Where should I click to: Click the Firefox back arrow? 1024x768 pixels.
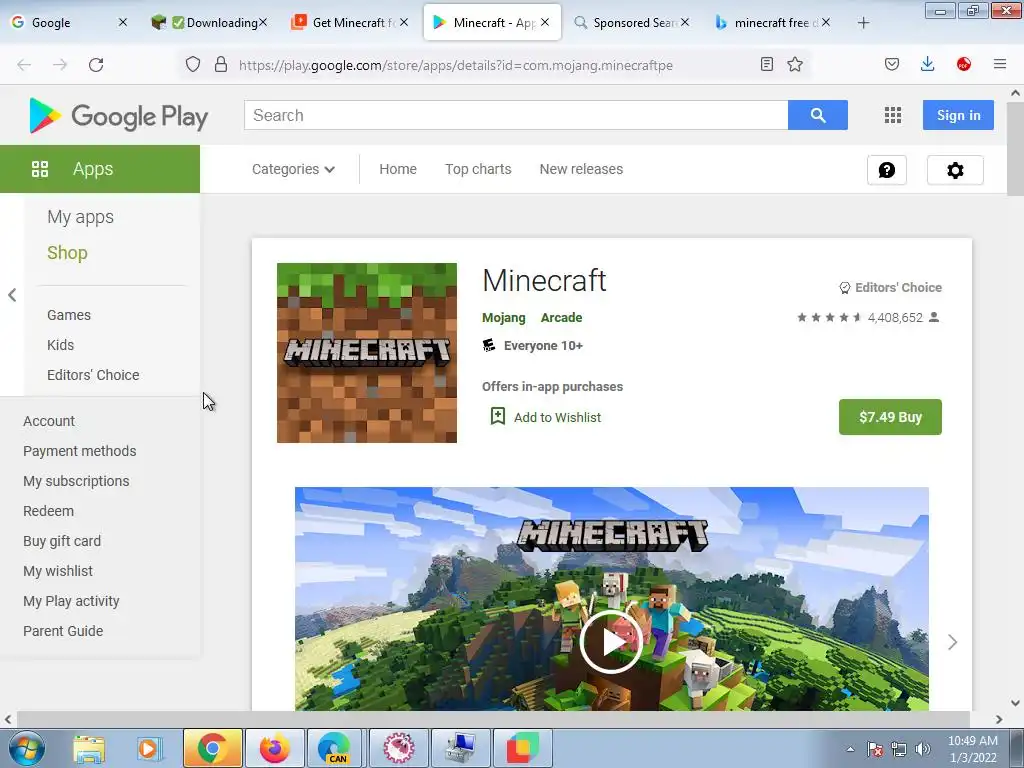click(x=24, y=65)
